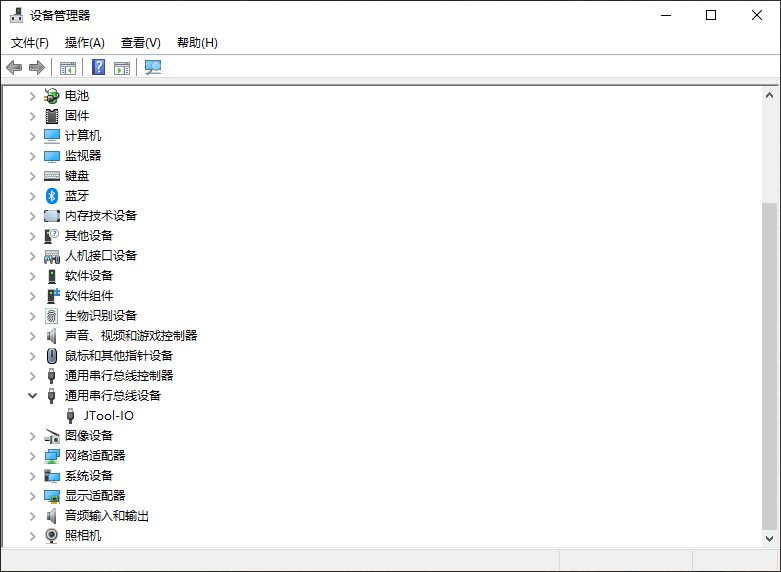This screenshot has height=572, width=781.
Task: Click the show/hide console tree icon
Action: (68, 67)
